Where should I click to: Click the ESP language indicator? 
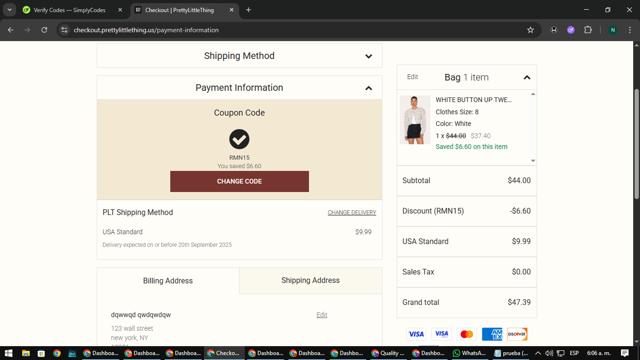[574, 353]
